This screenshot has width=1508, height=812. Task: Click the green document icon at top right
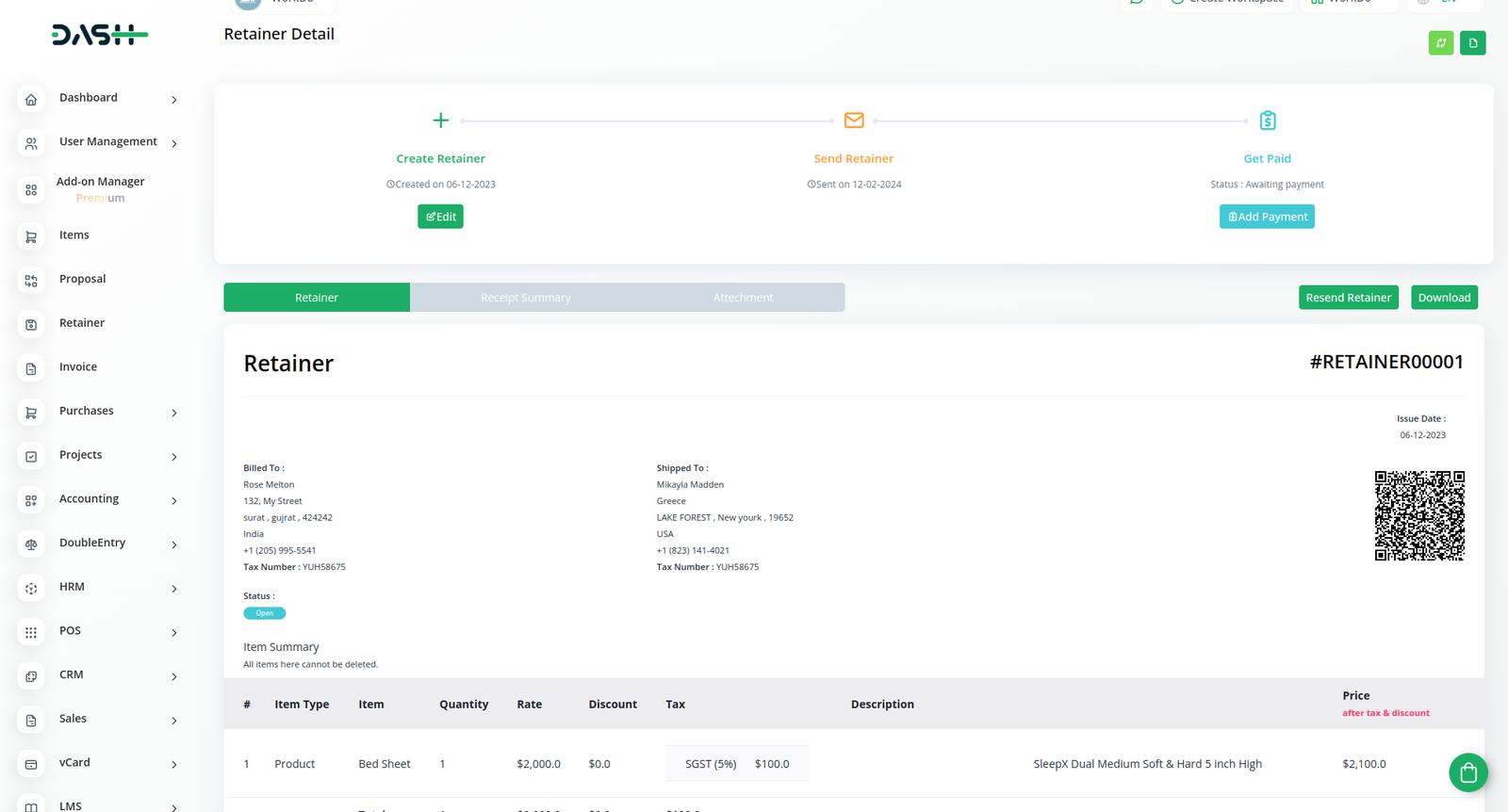[x=1472, y=43]
